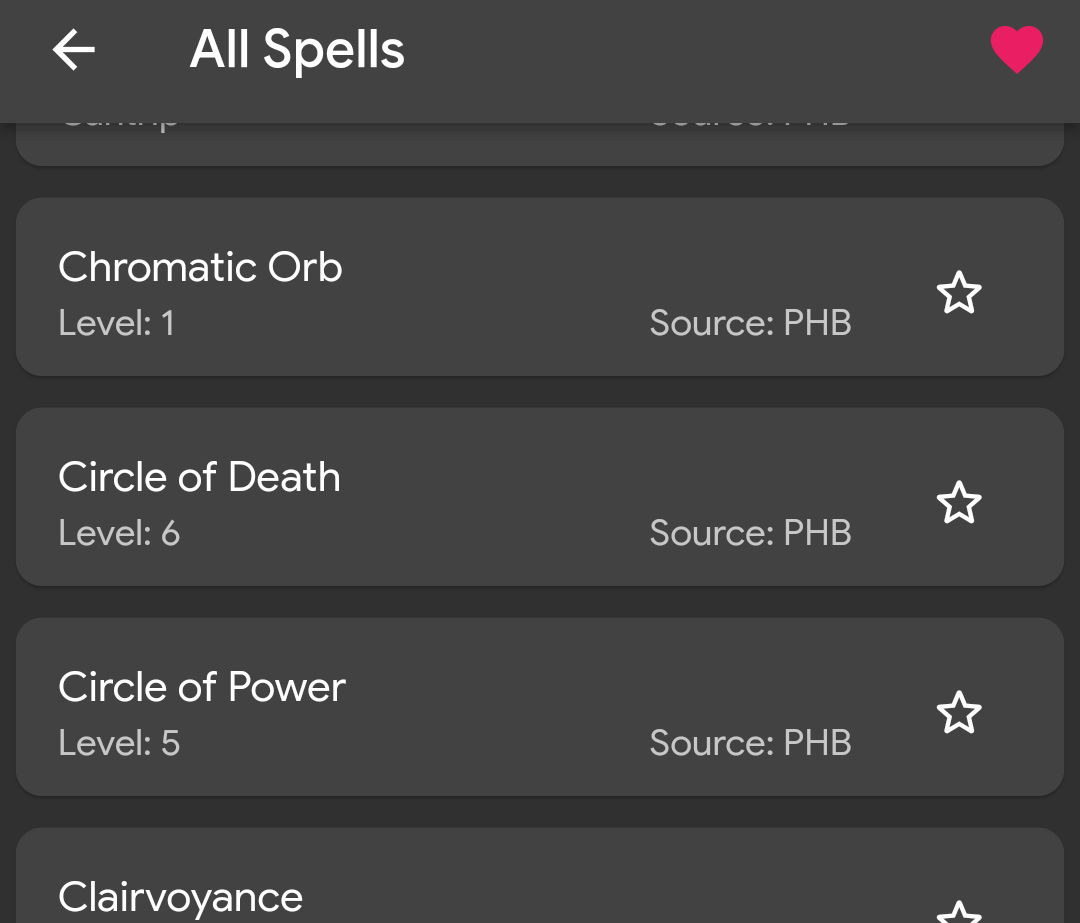
Task: Tap 'Source: PHB' on Circle of Death card
Action: pos(750,533)
